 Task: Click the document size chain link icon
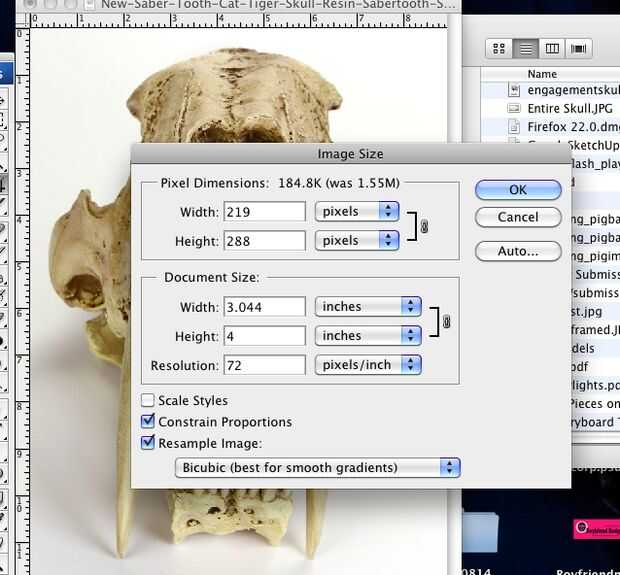pos(446,322)
